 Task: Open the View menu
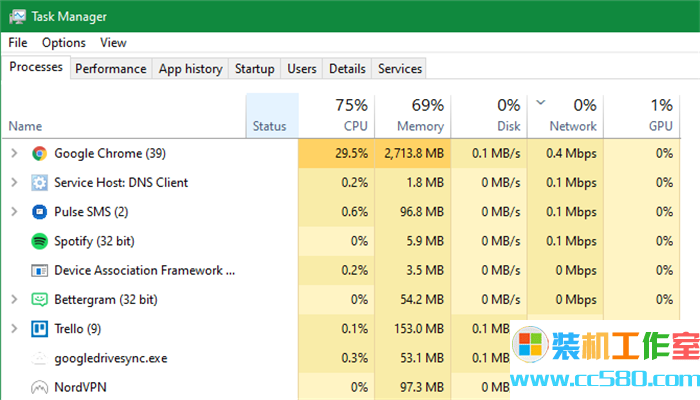[x=113, y=42]
